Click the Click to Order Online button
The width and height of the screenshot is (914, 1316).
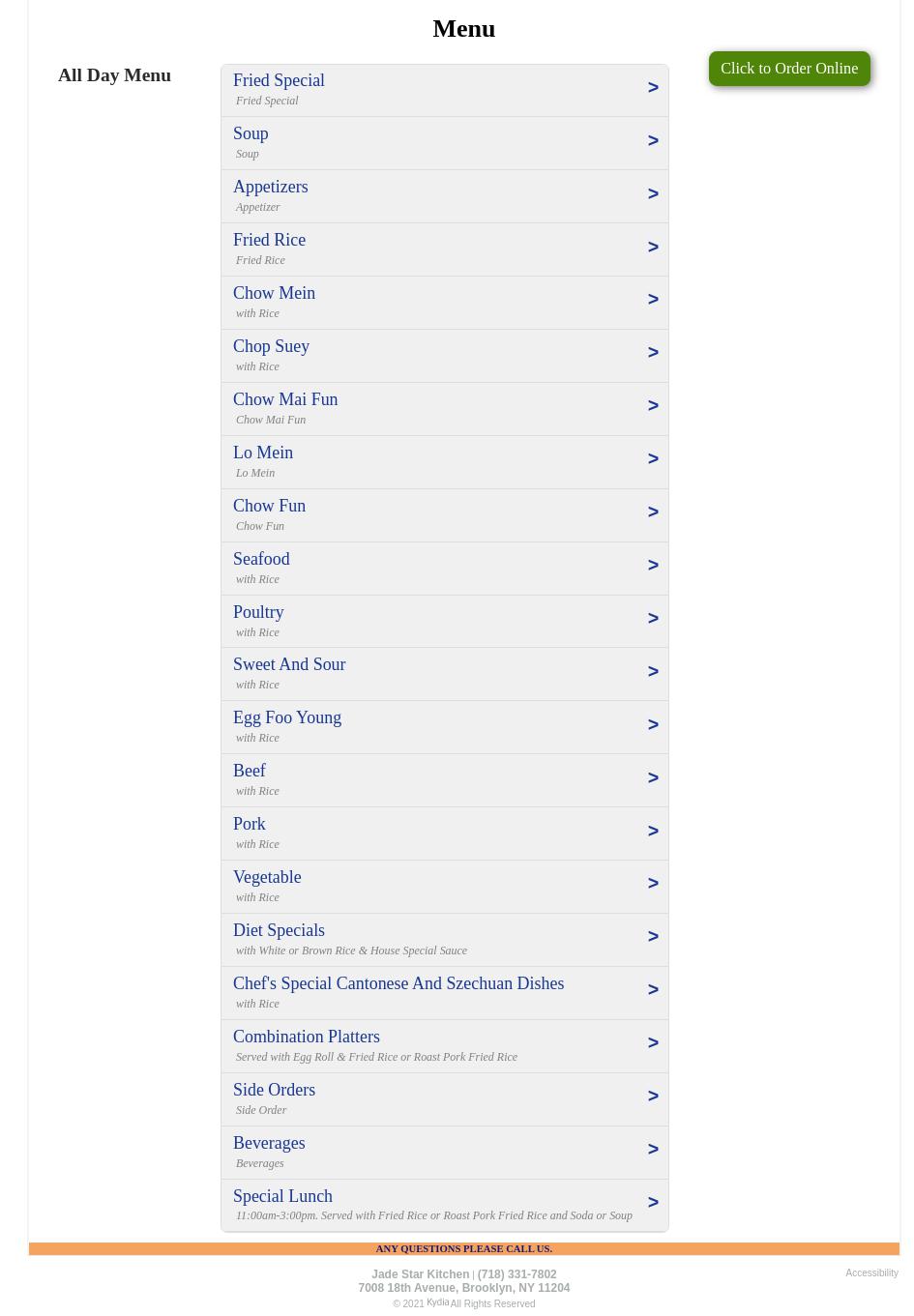point(788,69)
